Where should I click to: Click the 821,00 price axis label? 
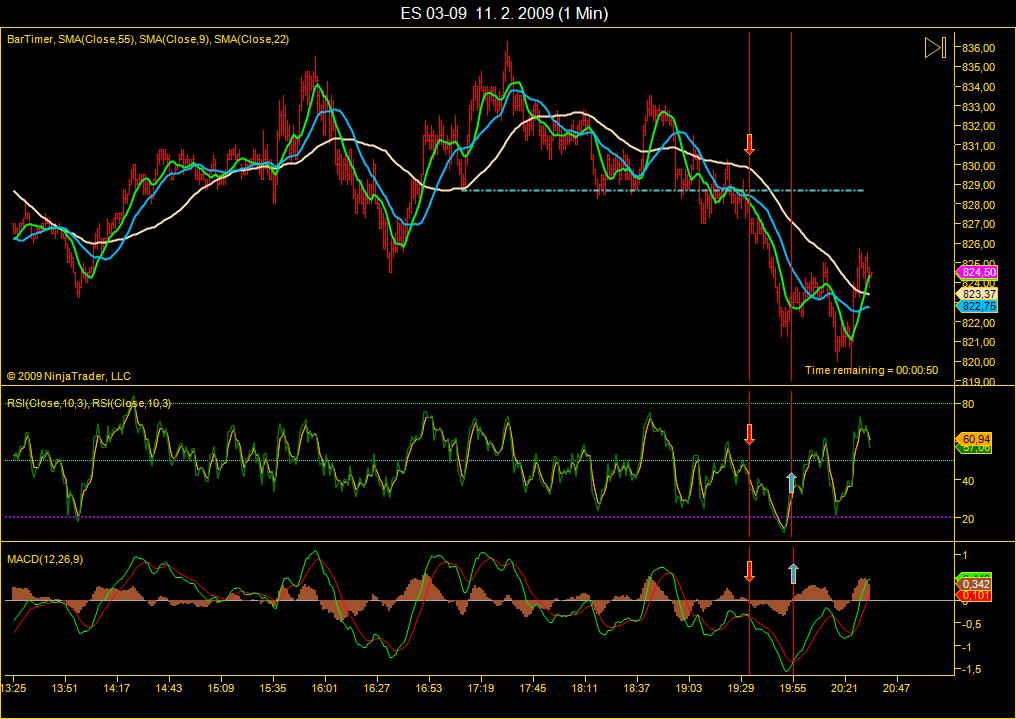coord(978,343)
